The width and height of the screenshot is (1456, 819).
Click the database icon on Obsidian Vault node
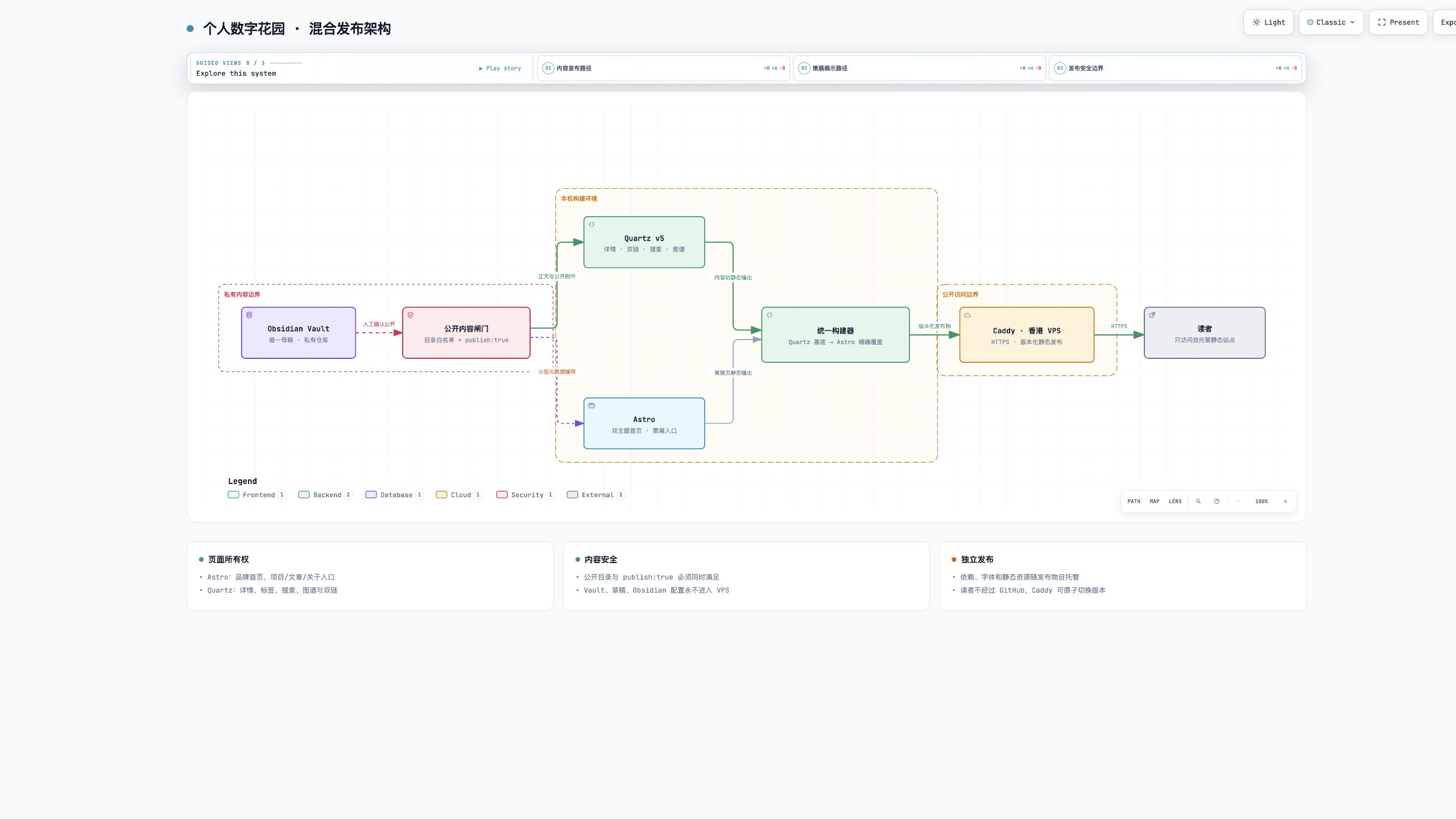(249, 315)
